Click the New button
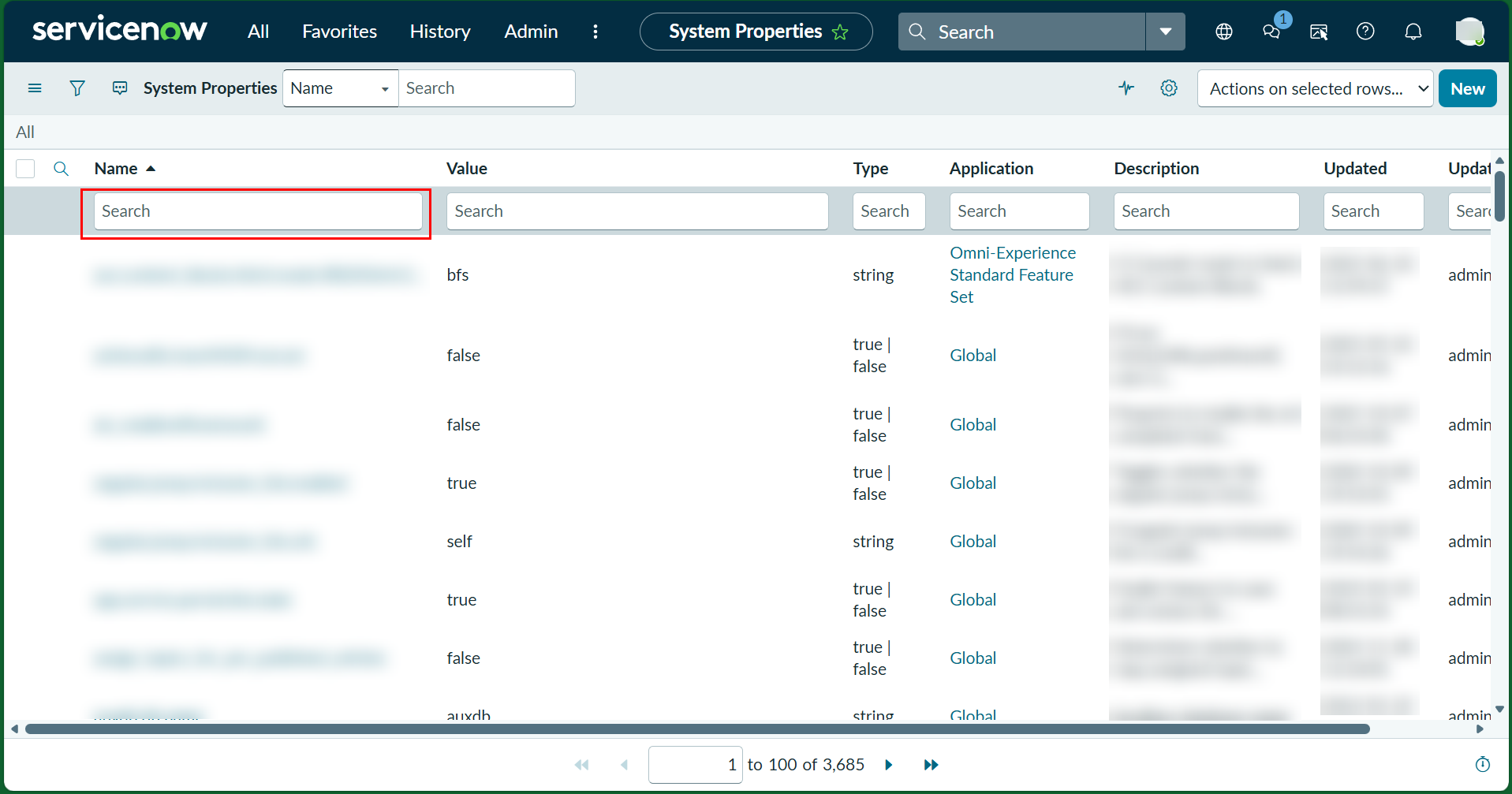Viewport: 1512px width, 794px height. [1468, 88]
